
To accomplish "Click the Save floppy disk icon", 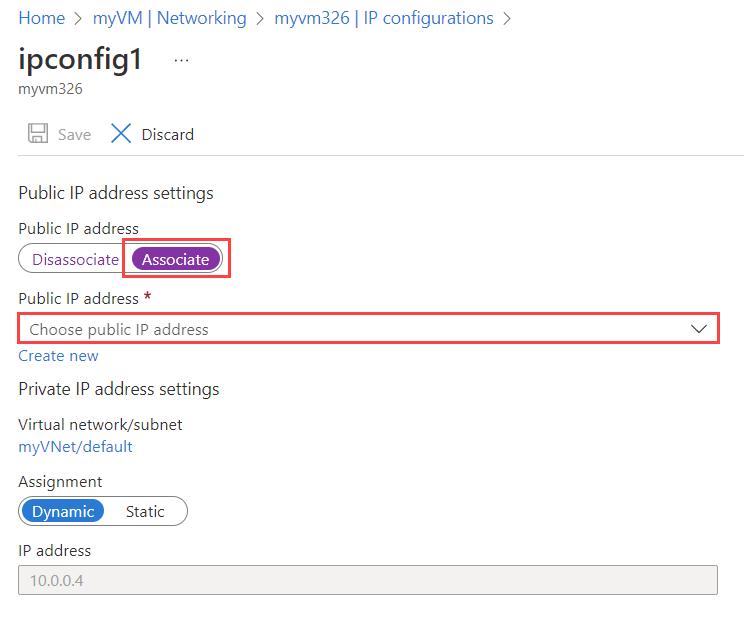I will 38,134.
